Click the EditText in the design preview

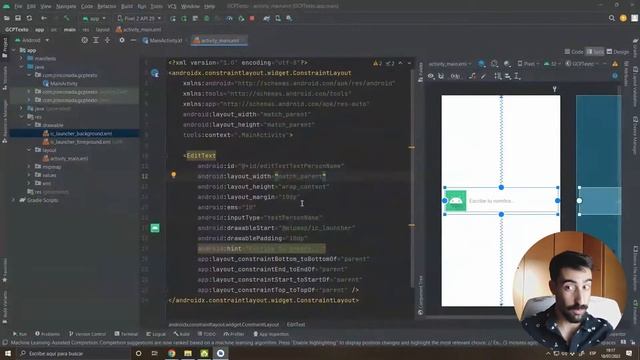point(501,200)
